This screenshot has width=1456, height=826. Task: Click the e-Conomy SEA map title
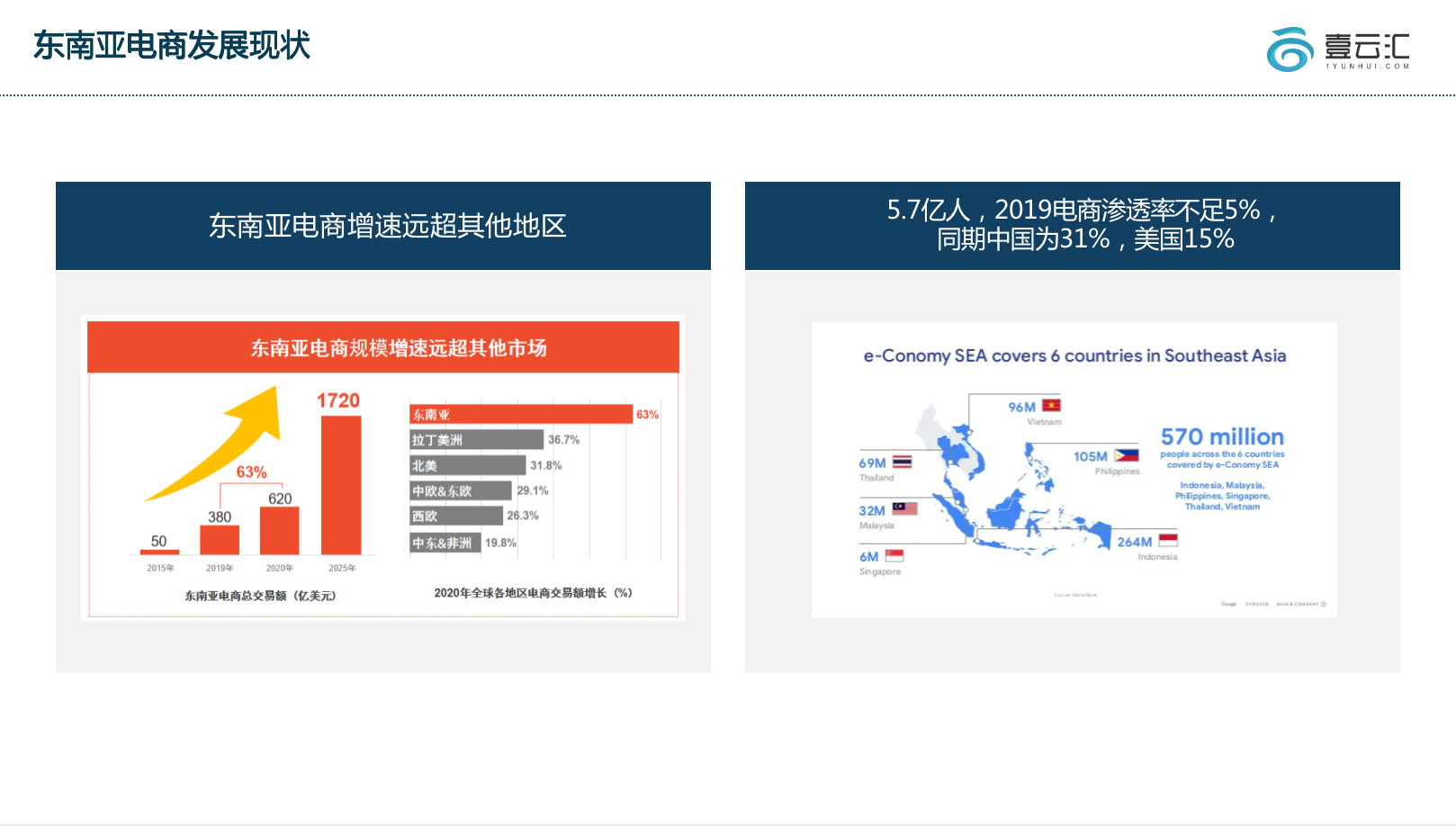pyautogui.click(x=1074, y=355)
